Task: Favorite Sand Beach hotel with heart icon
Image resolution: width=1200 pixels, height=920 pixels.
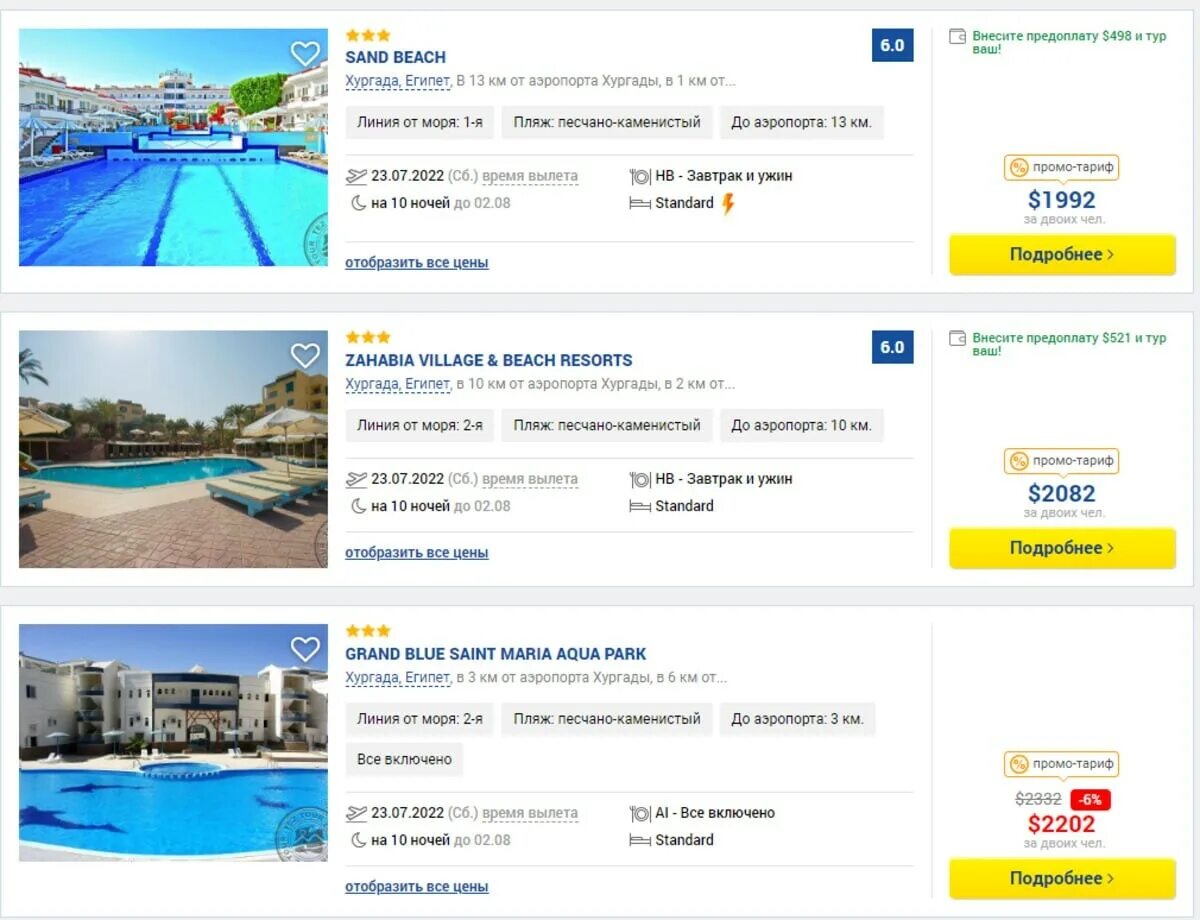Action: 305,53
